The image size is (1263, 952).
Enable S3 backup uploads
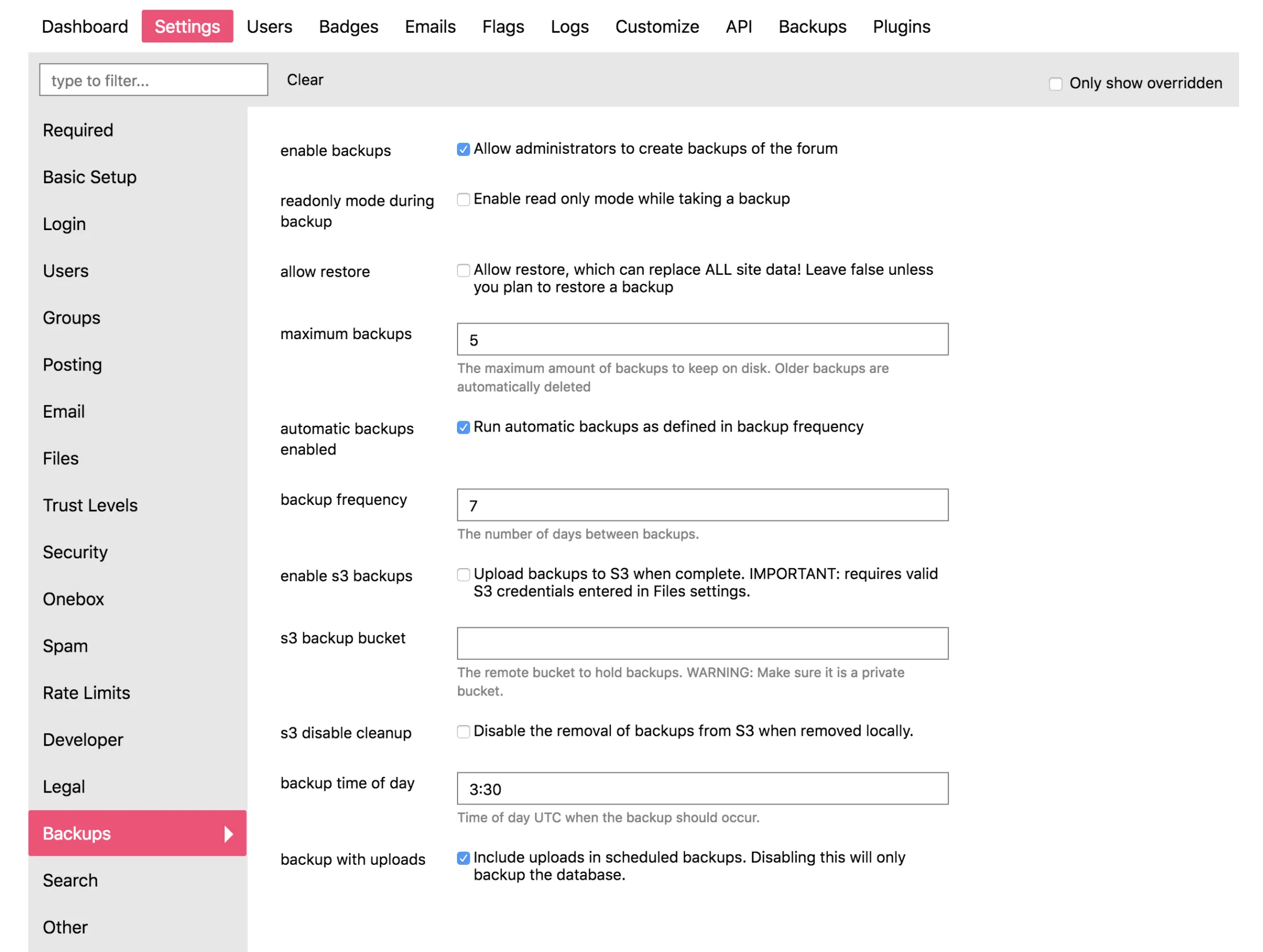coord(463,574)
